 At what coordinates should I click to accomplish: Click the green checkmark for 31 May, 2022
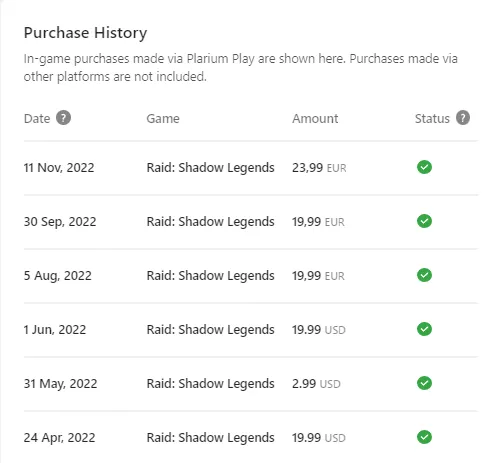point(424,383)
